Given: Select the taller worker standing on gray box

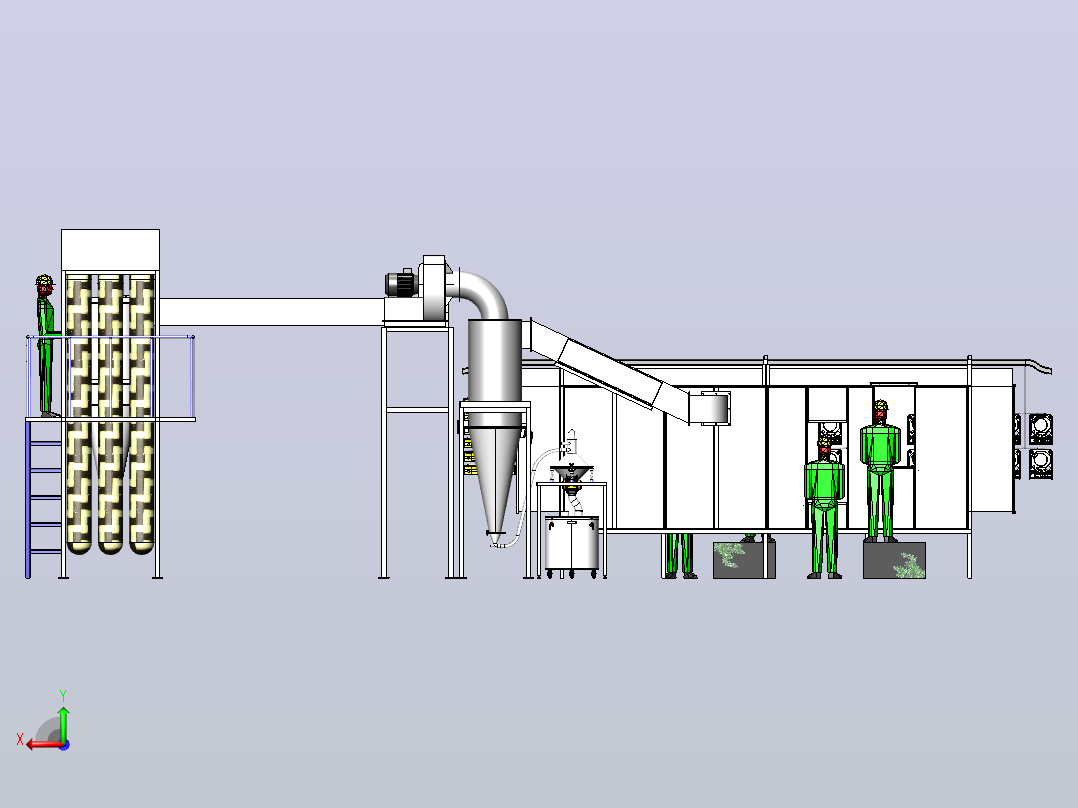Looking at the screenshot, I should click(881, 471).
